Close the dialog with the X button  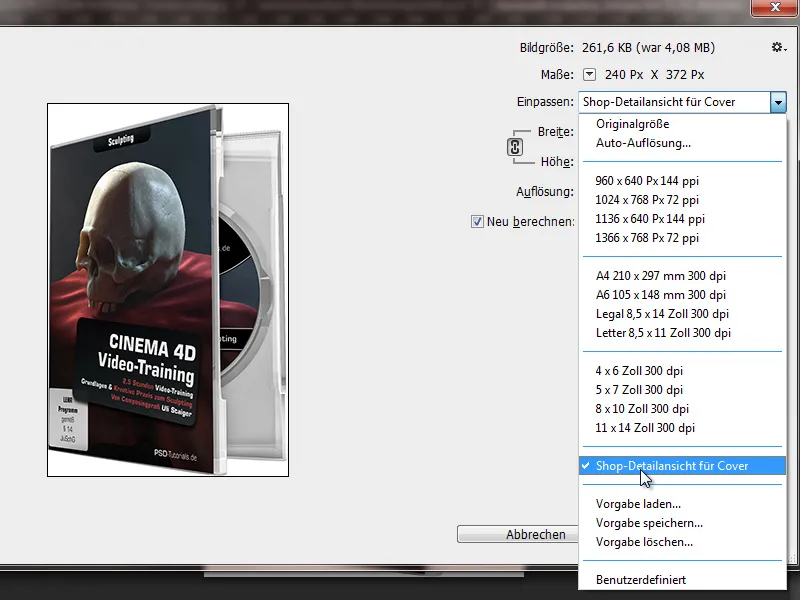tap(775, 8)
